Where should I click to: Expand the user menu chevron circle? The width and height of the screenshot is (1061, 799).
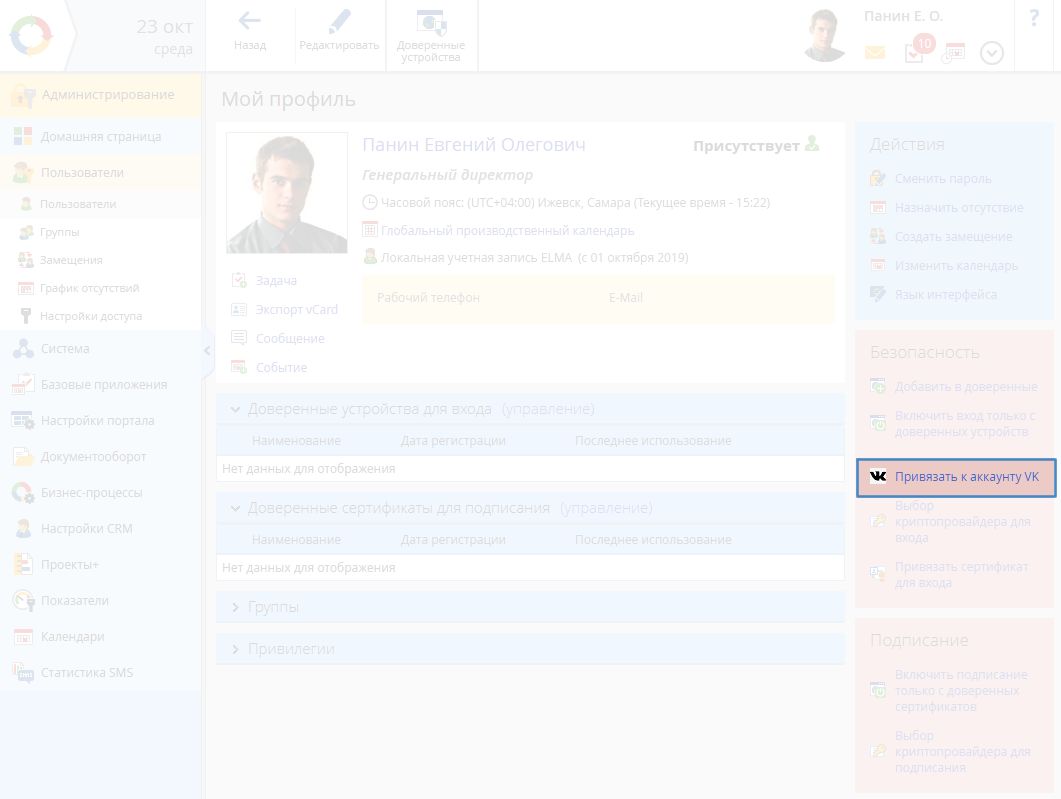pos(991,53)
